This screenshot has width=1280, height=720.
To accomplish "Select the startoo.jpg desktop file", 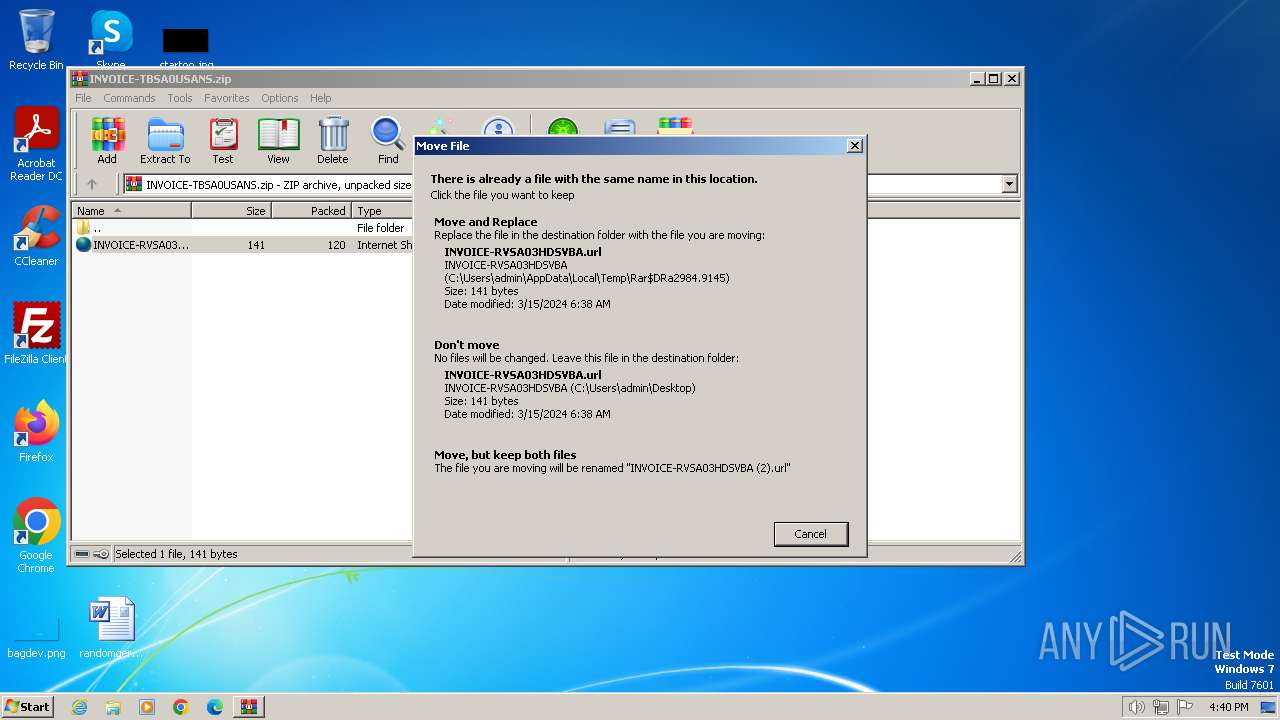I will 186,49.
